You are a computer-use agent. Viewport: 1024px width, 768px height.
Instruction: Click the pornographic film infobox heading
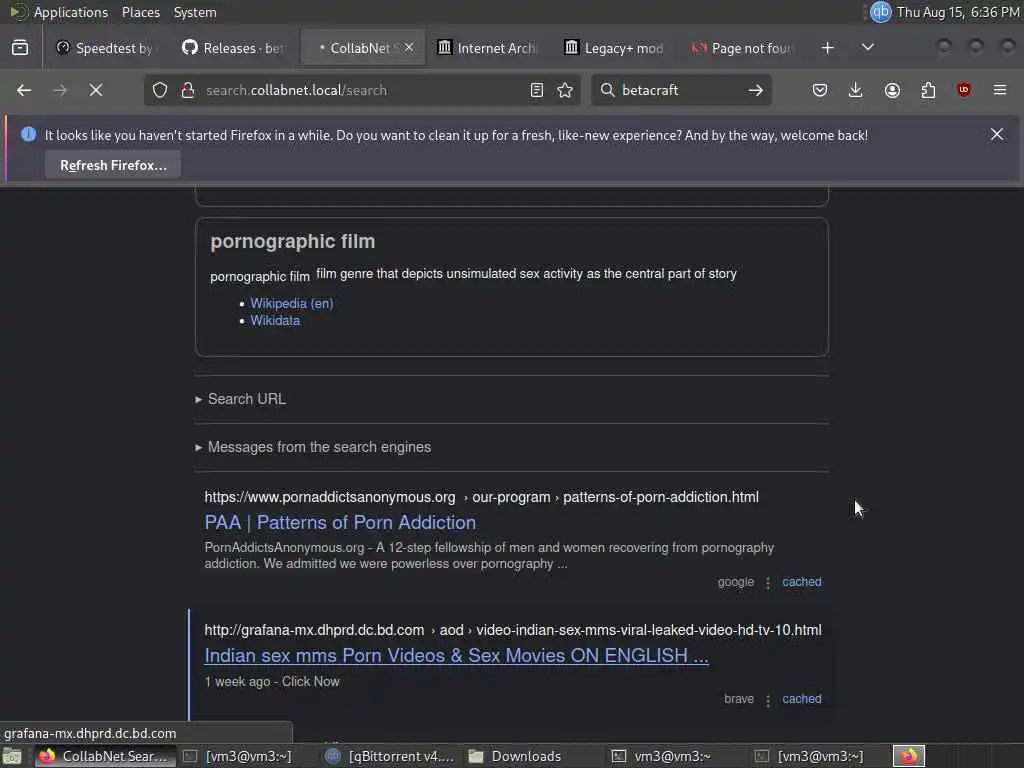click(293, 242)
